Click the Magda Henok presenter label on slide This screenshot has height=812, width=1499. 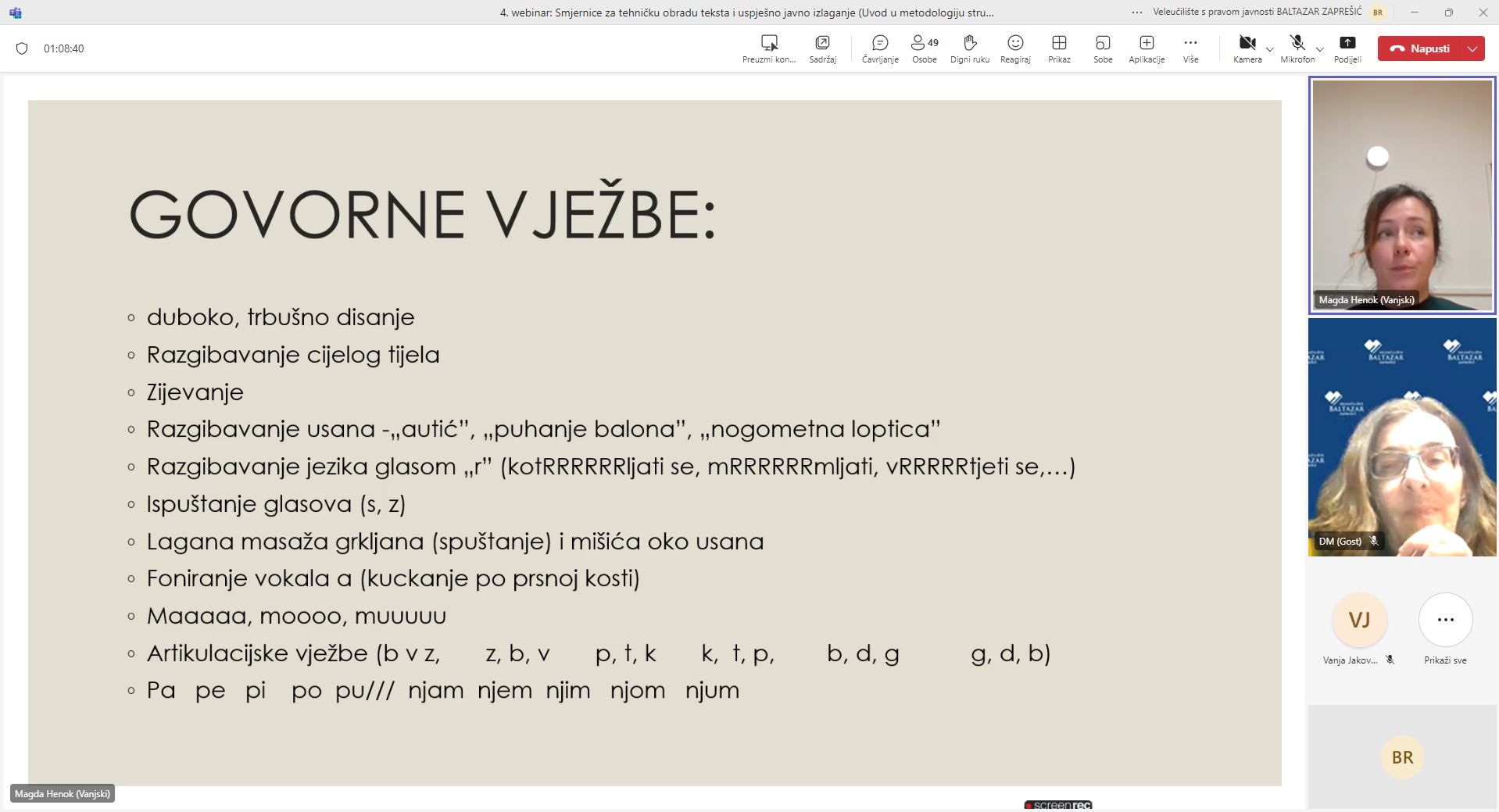(x=63, y=793)
